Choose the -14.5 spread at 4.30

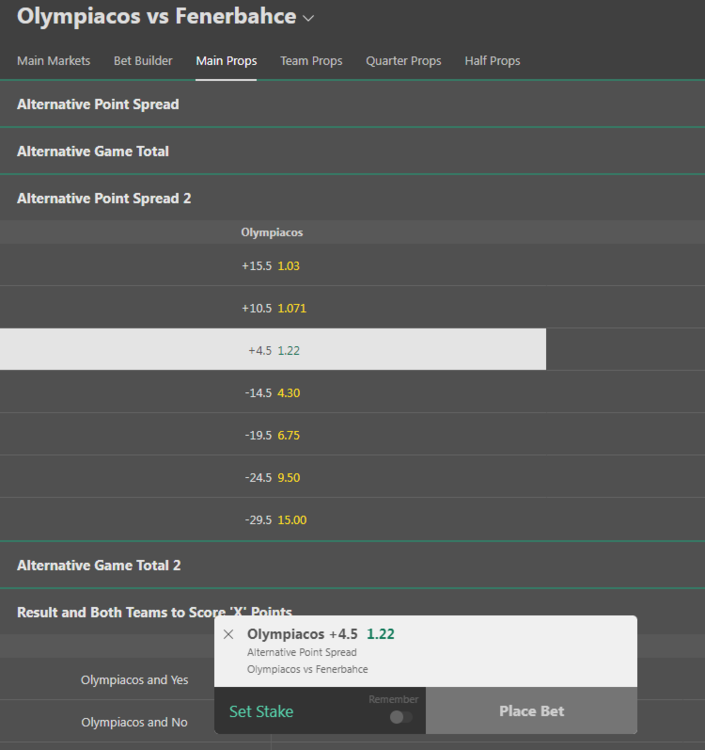coord(273,393)
